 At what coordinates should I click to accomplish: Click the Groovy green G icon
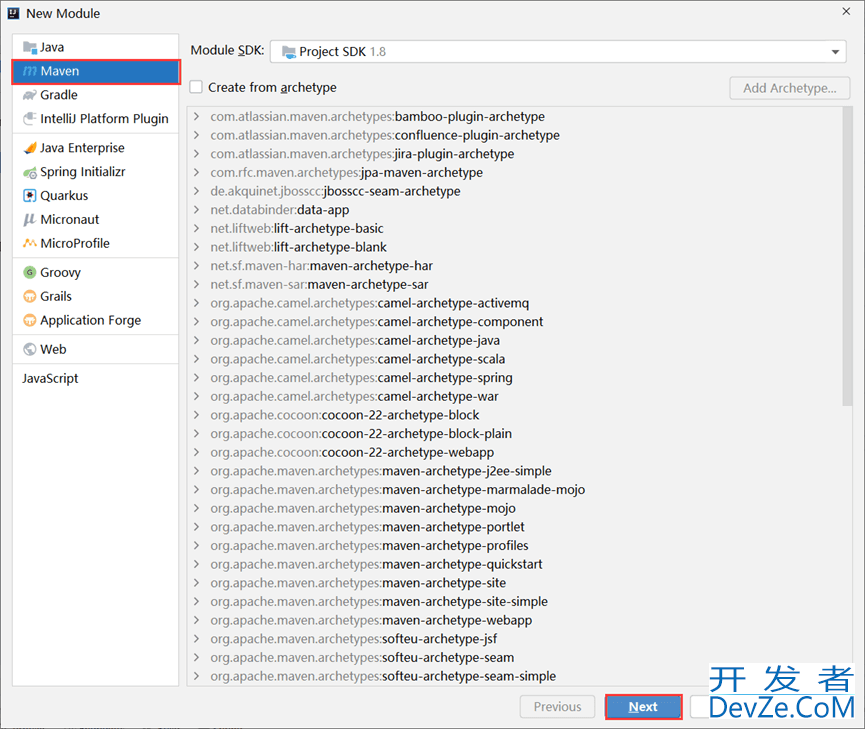click(30, 273)
